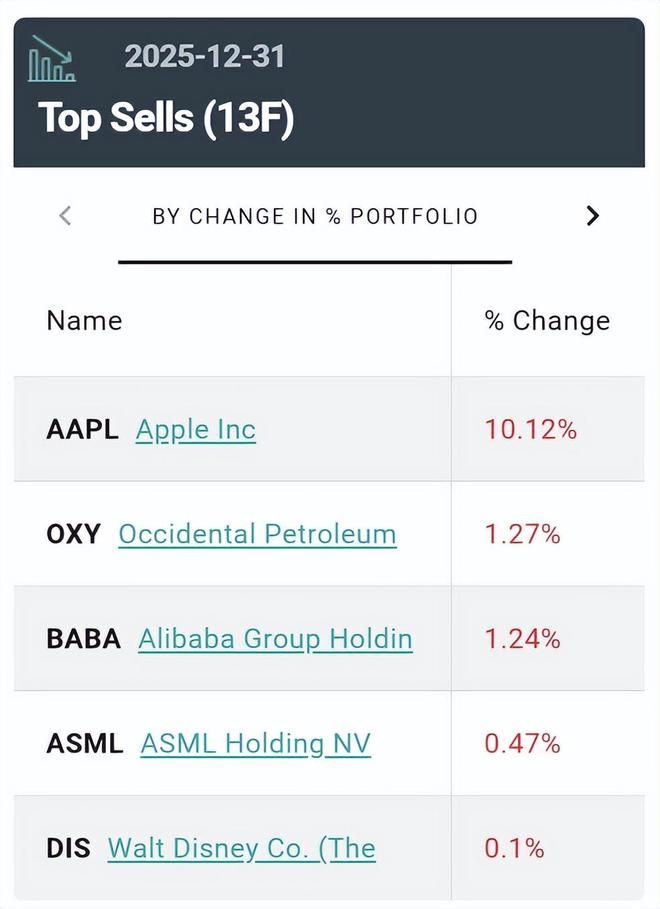660x909 pixels.
Task: Click the 0.47% change value for ASML
Action: 522,743
